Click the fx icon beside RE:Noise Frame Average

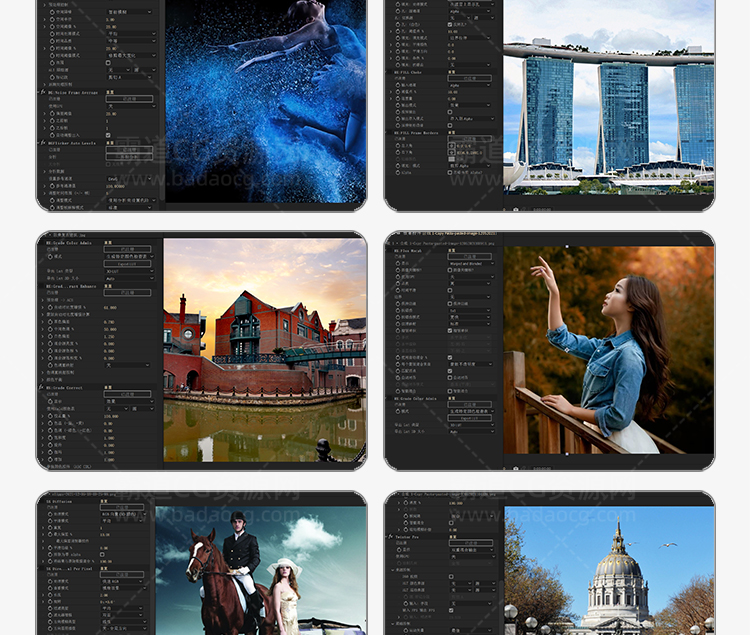point(43,92)
